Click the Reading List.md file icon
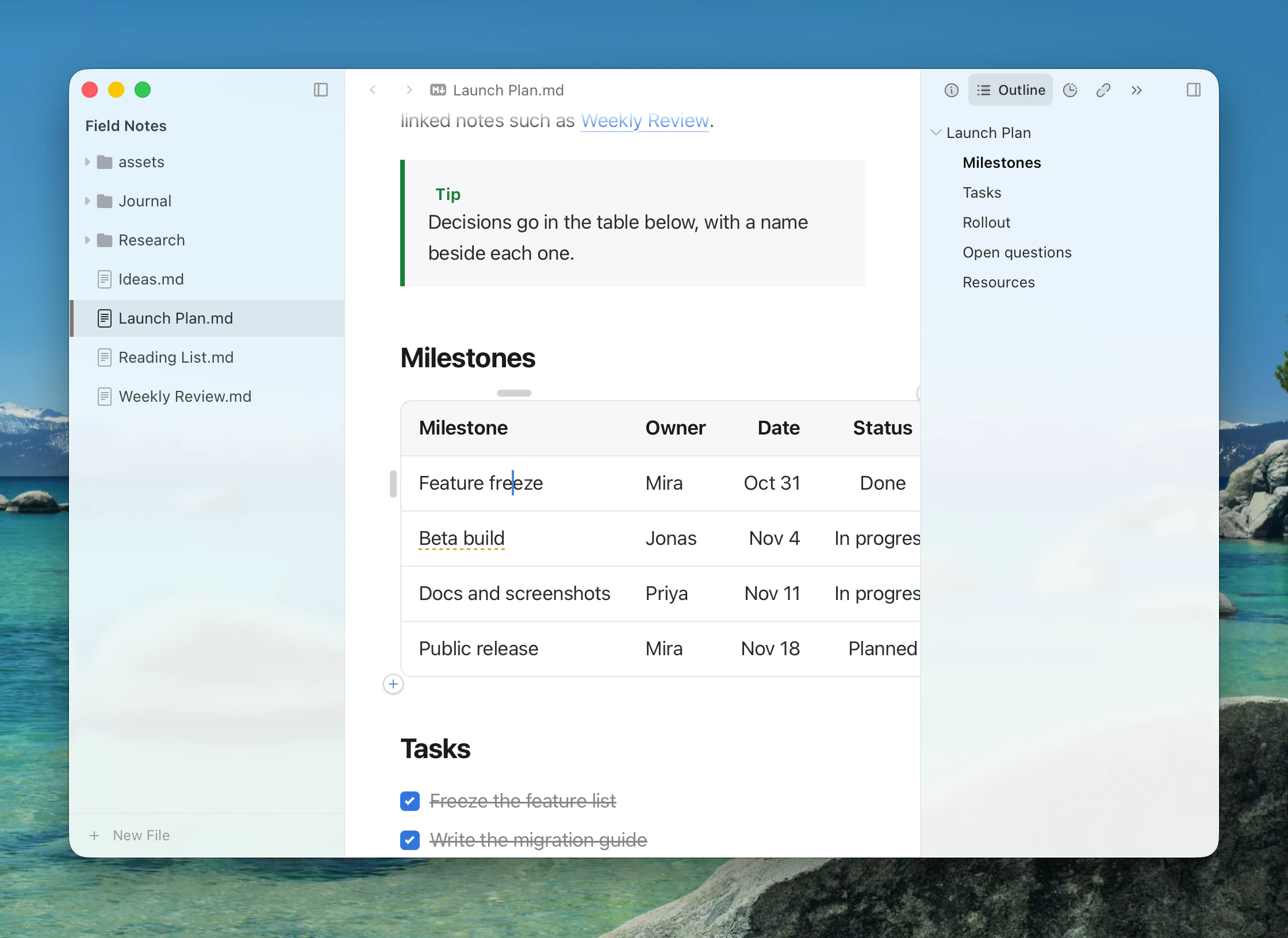This screenshot has height=938, width=1288. pyautogui.click(x=105, y=357)
